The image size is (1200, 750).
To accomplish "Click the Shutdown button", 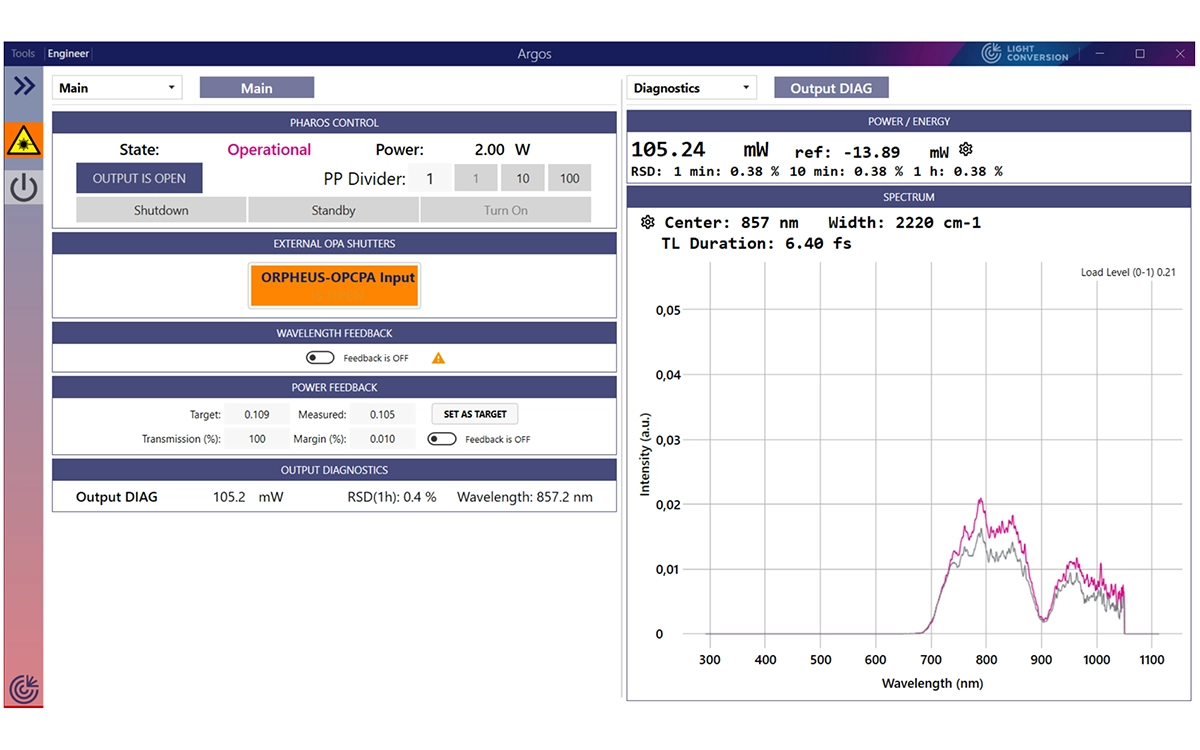I will 161,210.
